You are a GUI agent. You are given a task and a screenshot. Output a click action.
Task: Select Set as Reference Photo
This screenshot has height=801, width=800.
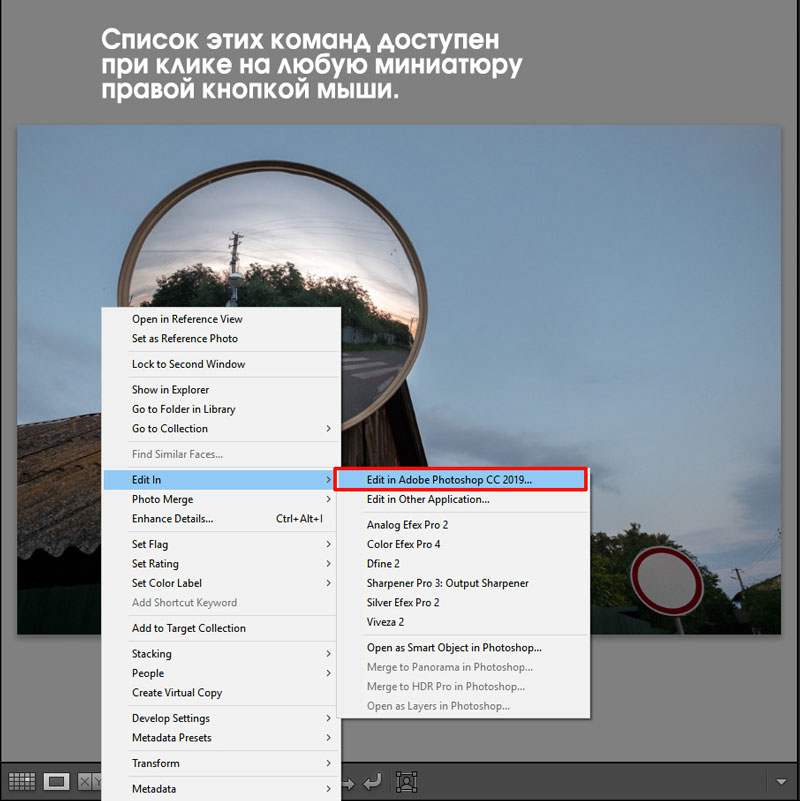tap(222, 339)
